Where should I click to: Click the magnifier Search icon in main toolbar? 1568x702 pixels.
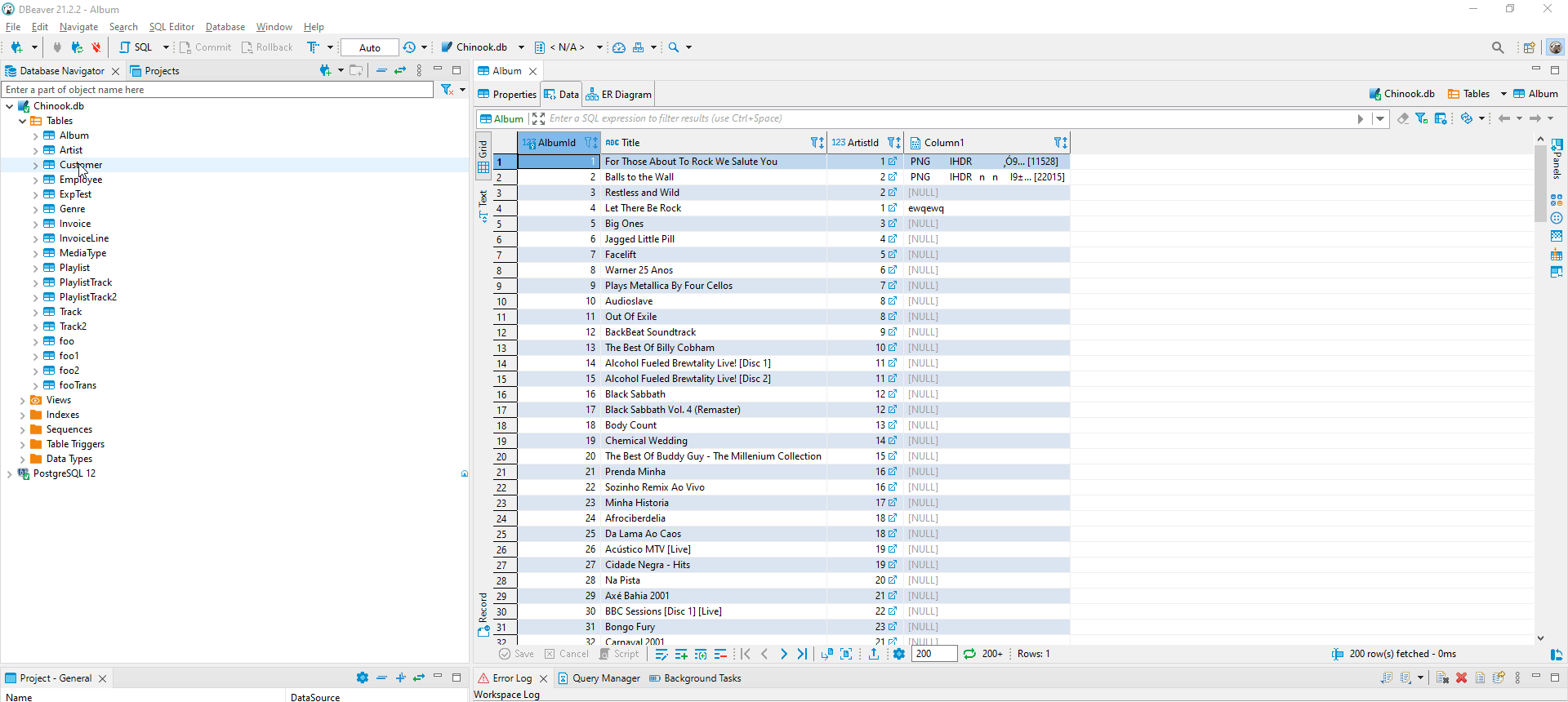coord(674,47)
